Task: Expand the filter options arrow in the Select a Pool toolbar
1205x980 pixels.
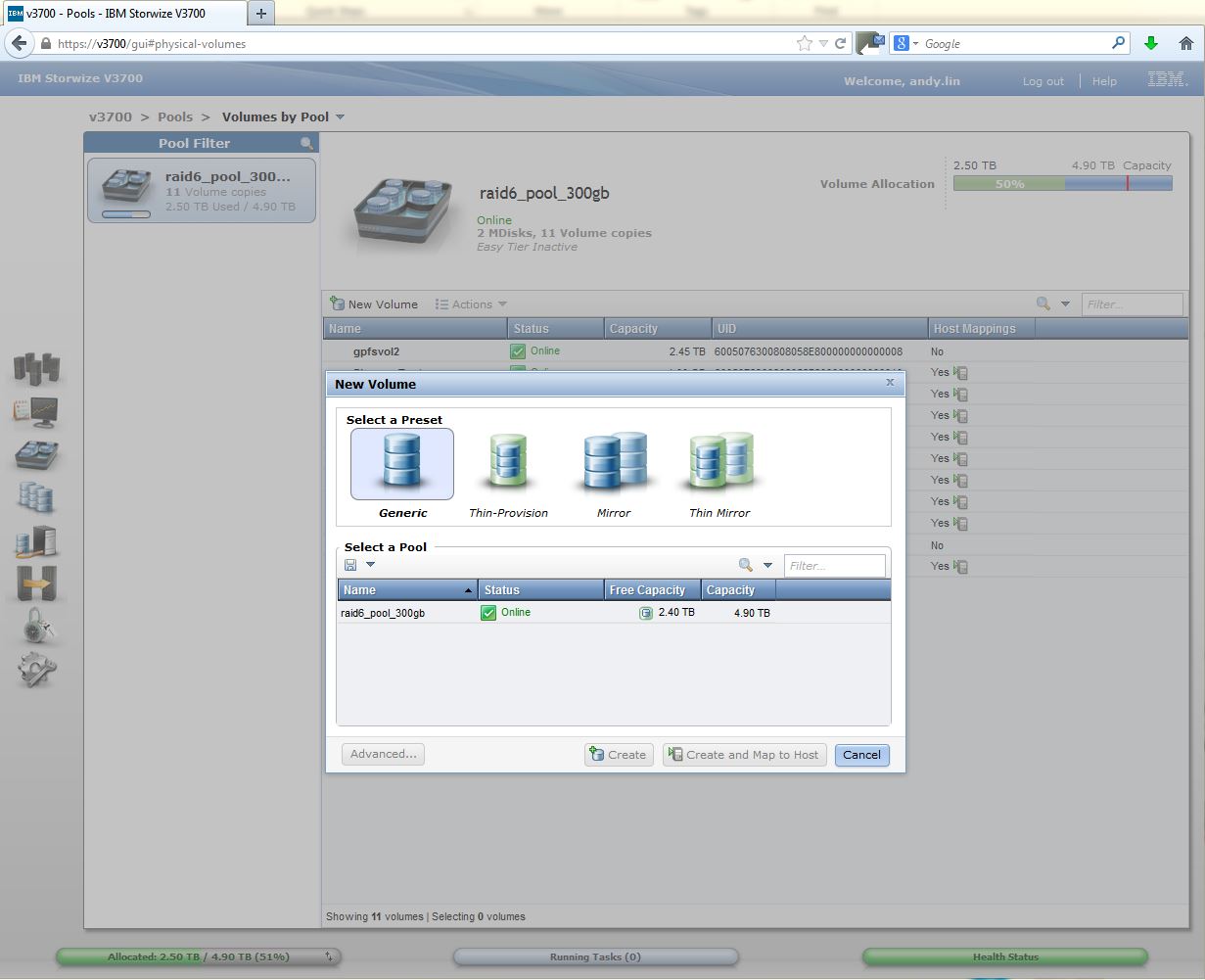Action: [767, 565]
